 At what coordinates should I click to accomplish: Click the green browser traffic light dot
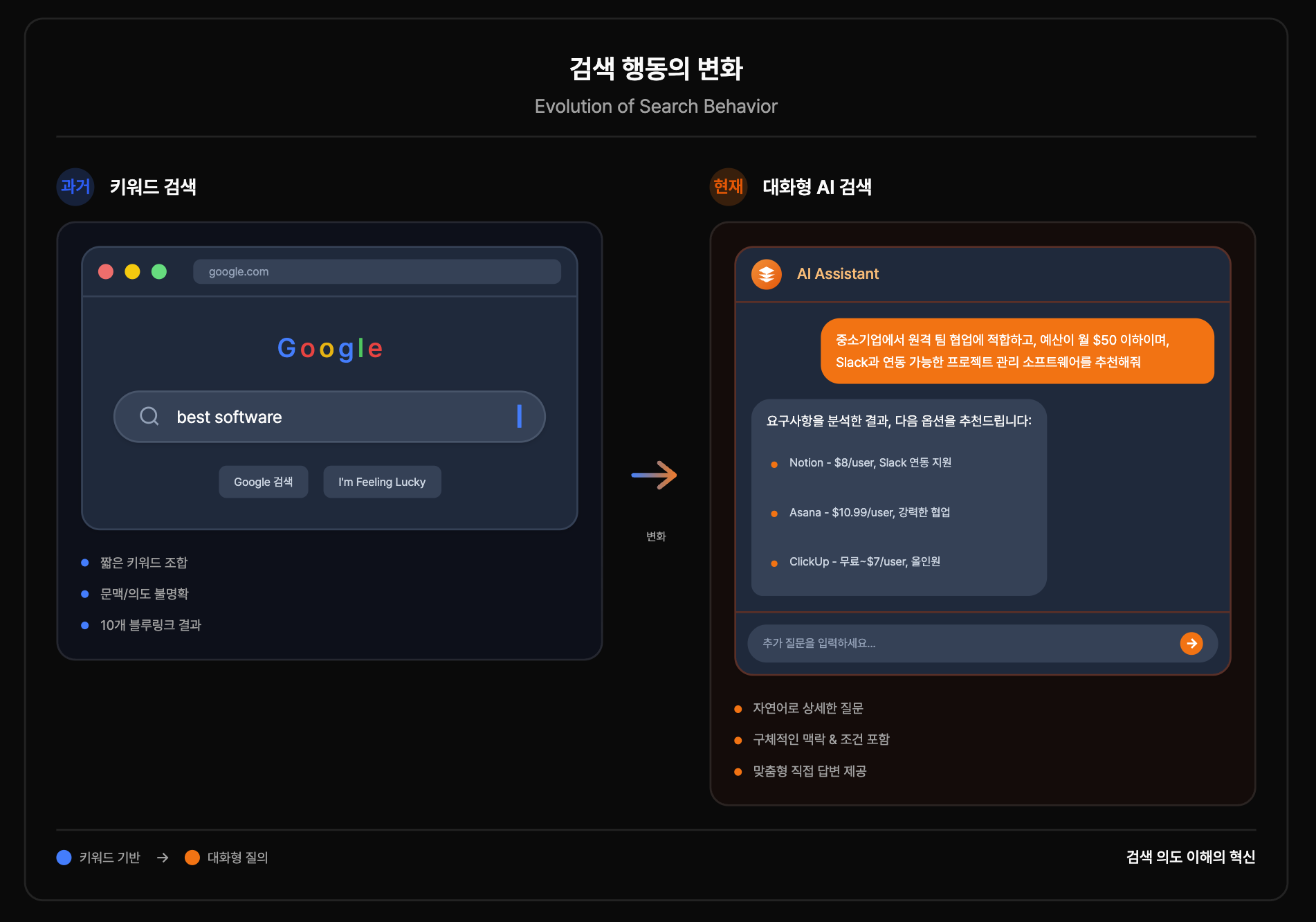tap(161, 271)
